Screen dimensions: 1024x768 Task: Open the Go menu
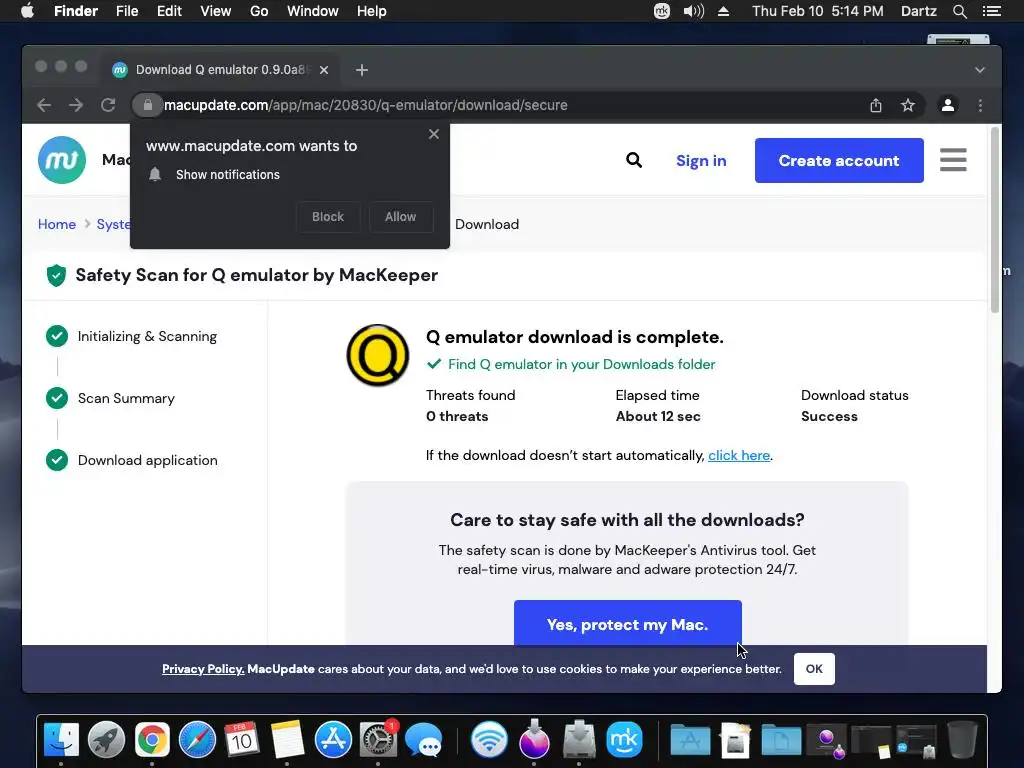point(259,11)
